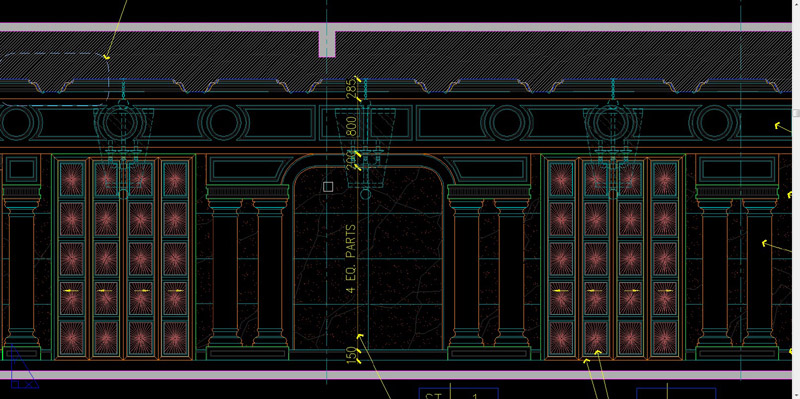Pick the central arched marble niche
The height and width of the screenshot is (399, 800).
pyautogui.click(x=368, y=258)
